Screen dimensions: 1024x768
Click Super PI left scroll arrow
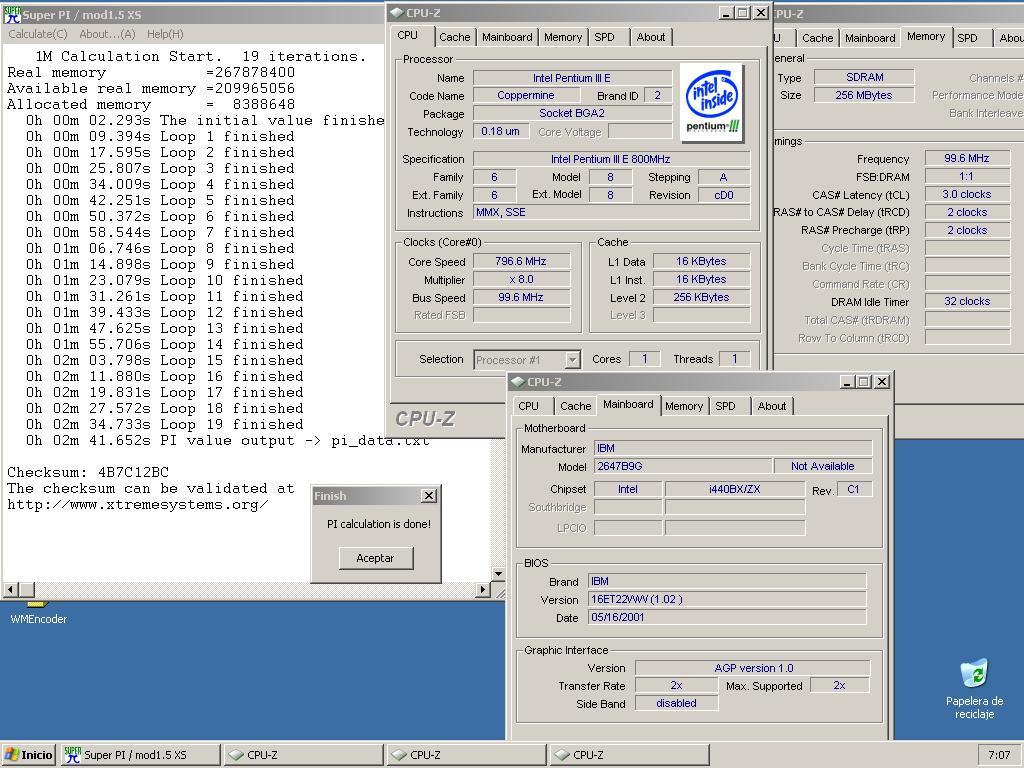[10, 589]
